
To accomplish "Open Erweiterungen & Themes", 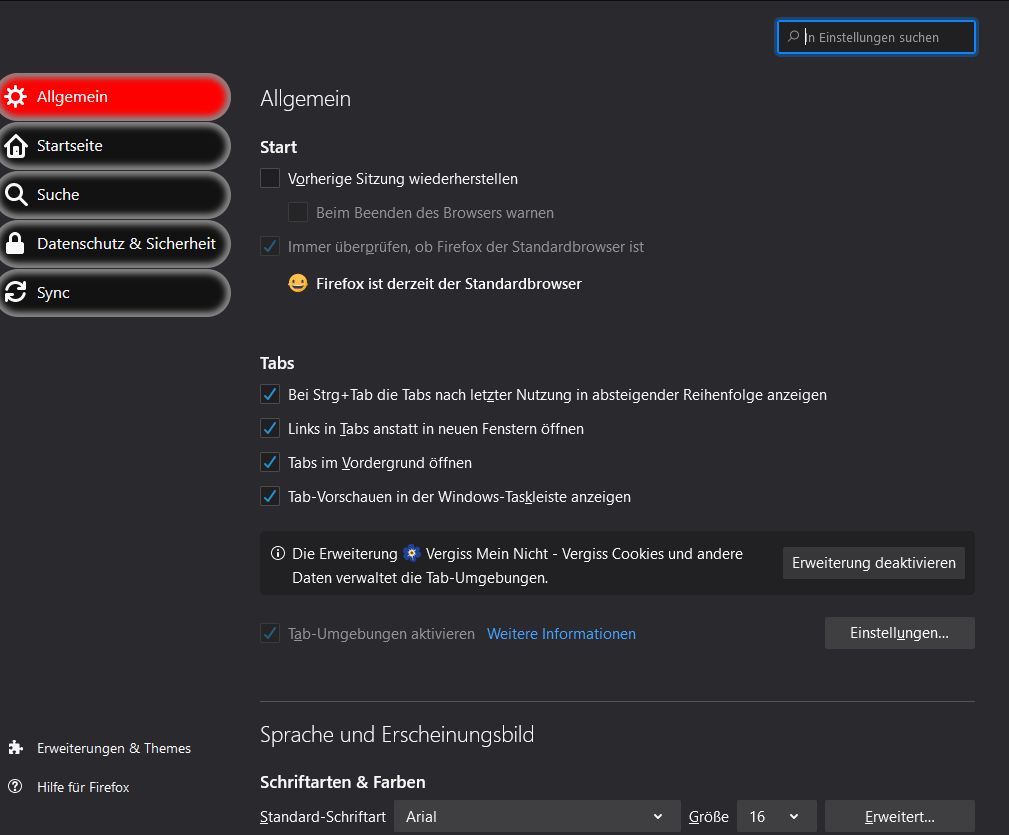I will (100, 748).
